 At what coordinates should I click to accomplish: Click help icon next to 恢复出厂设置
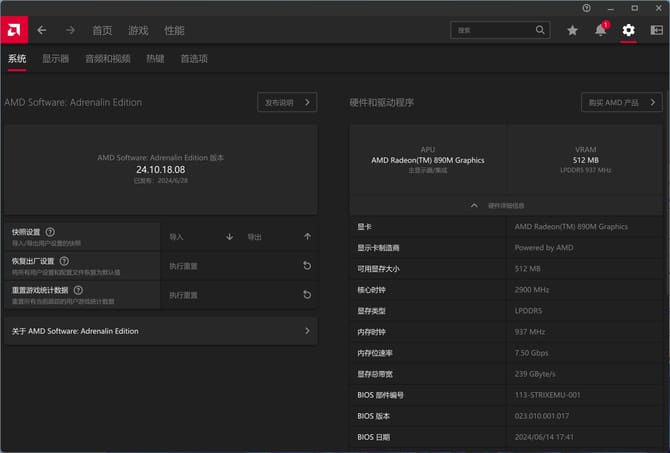point(64,261)
